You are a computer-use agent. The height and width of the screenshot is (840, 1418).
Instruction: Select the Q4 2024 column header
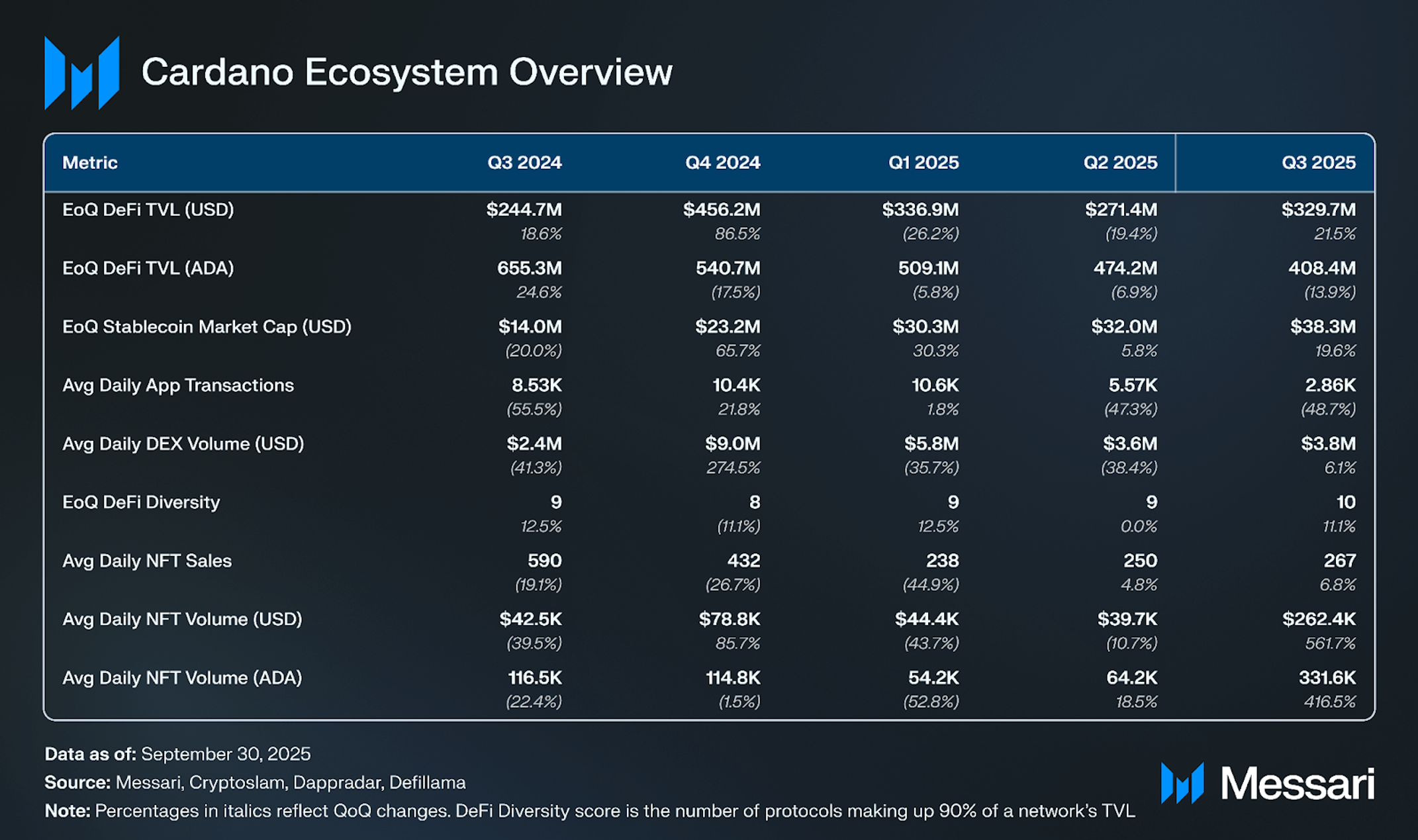click(x=722, y=163)
